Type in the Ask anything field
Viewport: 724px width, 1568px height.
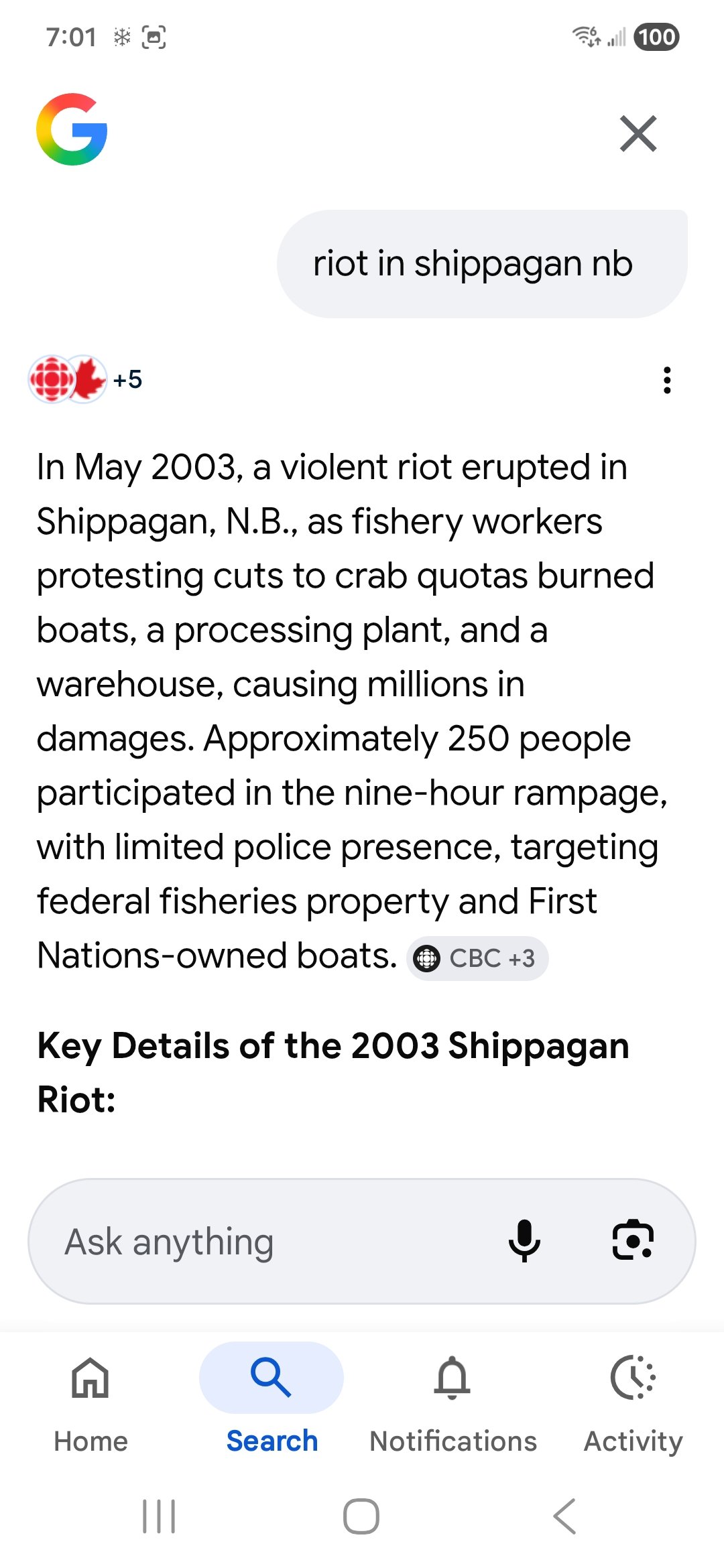(x=268, y=1242)
